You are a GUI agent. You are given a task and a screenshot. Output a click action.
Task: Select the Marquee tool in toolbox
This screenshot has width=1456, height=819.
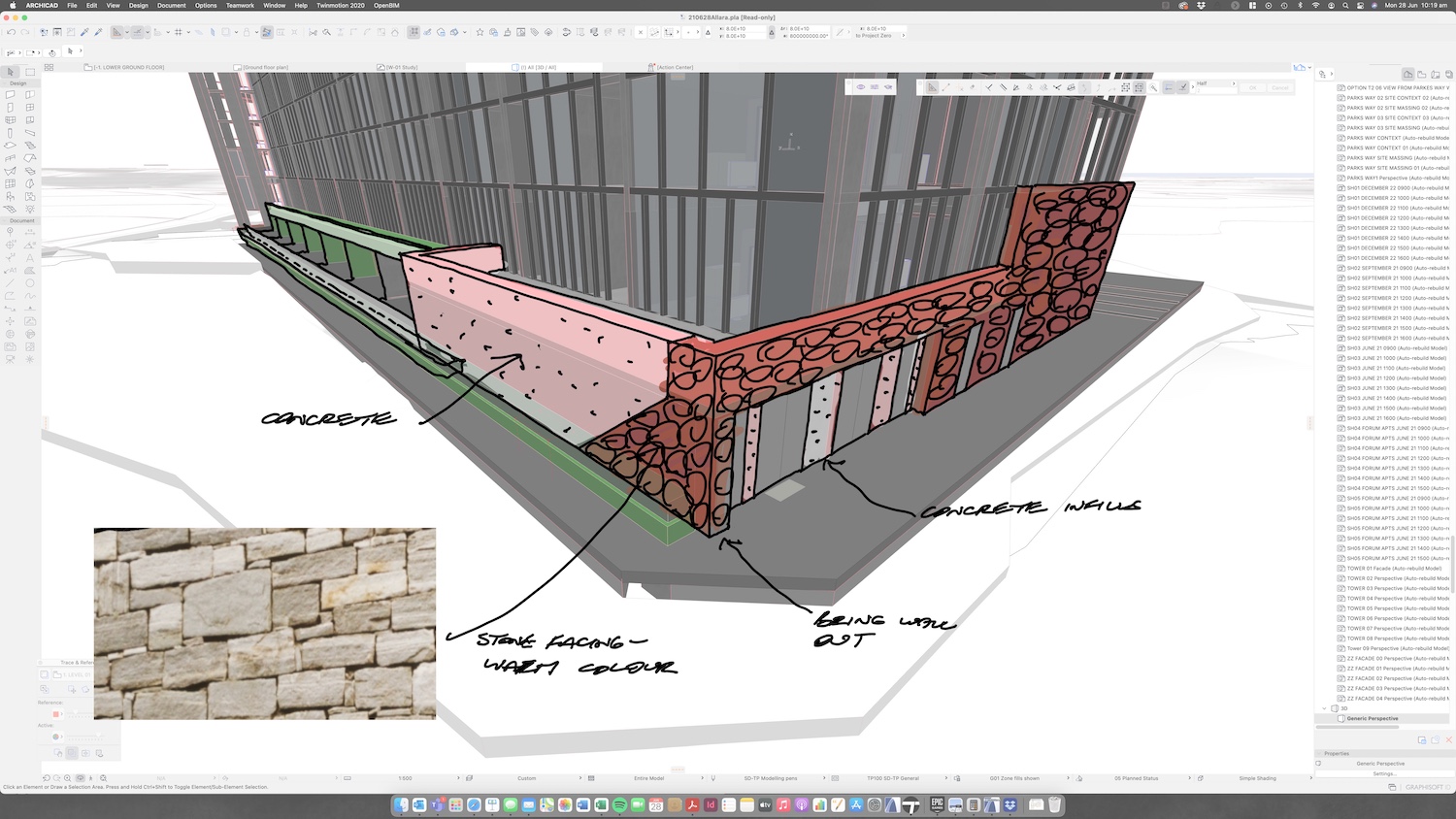pyautogui.click(x=30, y=72)
